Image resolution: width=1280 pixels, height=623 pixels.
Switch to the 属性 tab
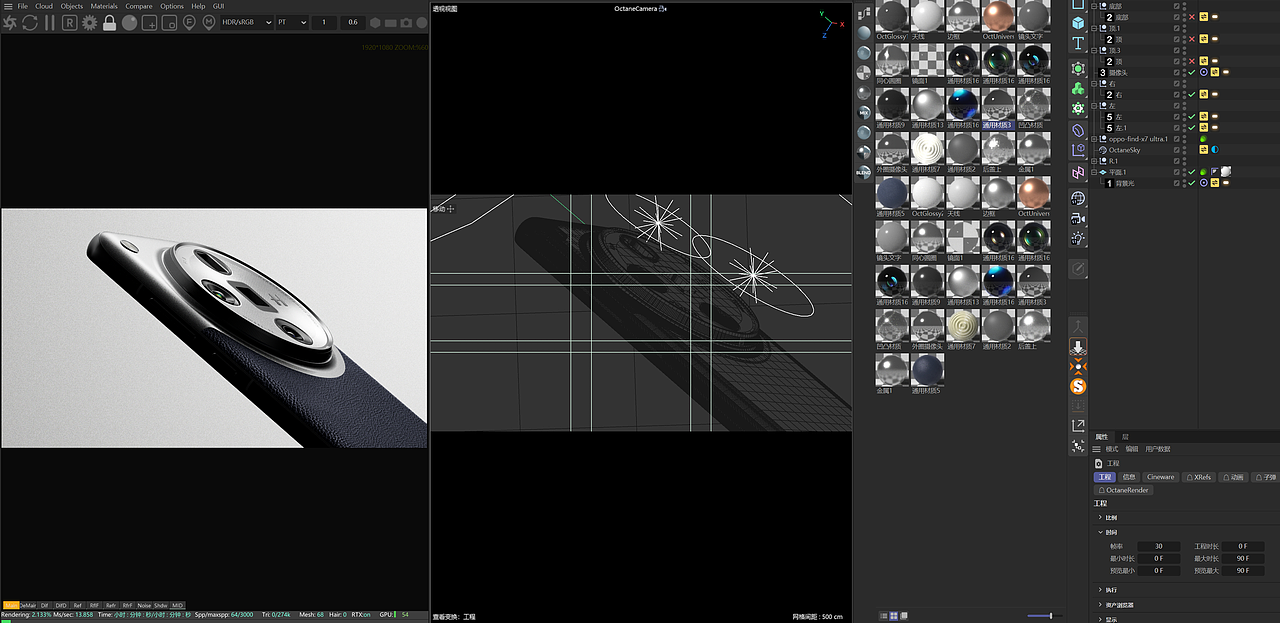coord(1102,437)
